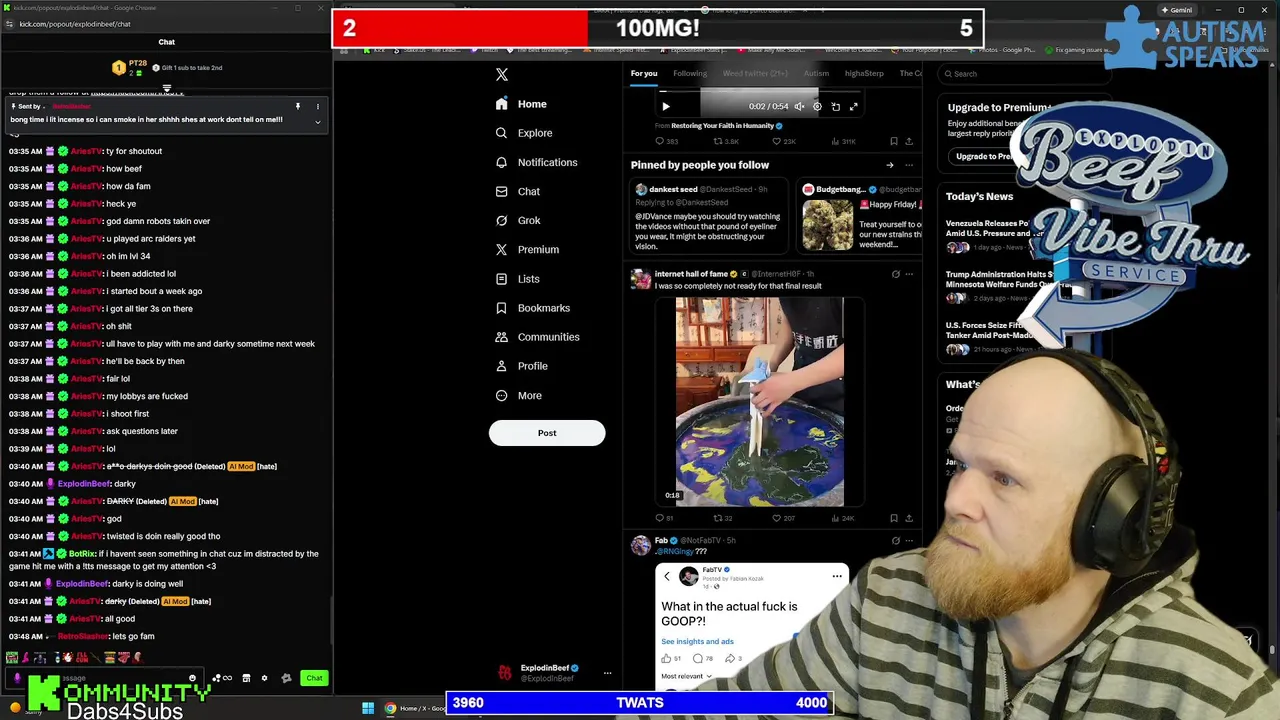Image resolution: width=1280 pixels, height=720 pixels.
Task: Like the video post with 23K likes
Action: click(783, 141)
